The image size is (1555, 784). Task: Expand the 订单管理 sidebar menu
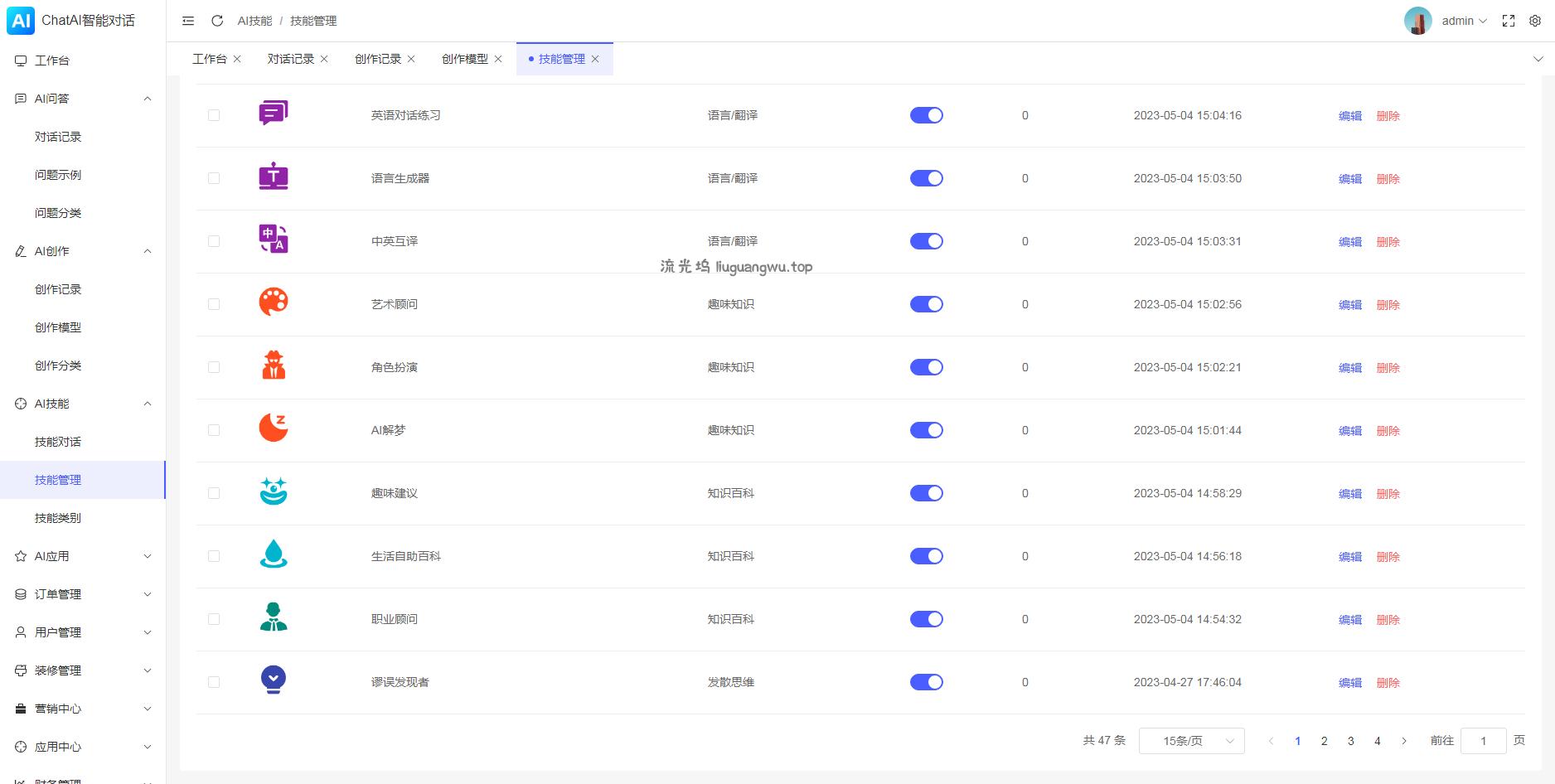tap(83, 594)
